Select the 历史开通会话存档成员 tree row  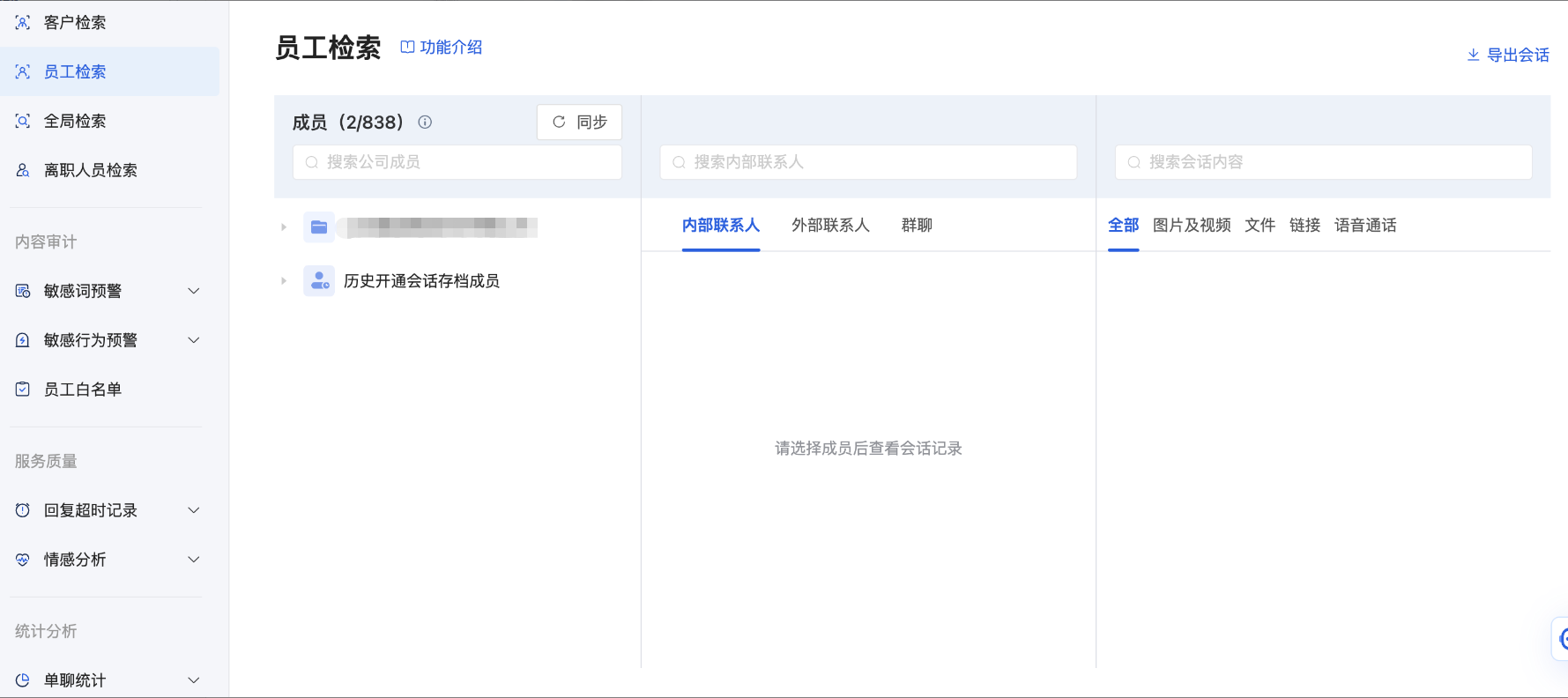click(457, 281)
